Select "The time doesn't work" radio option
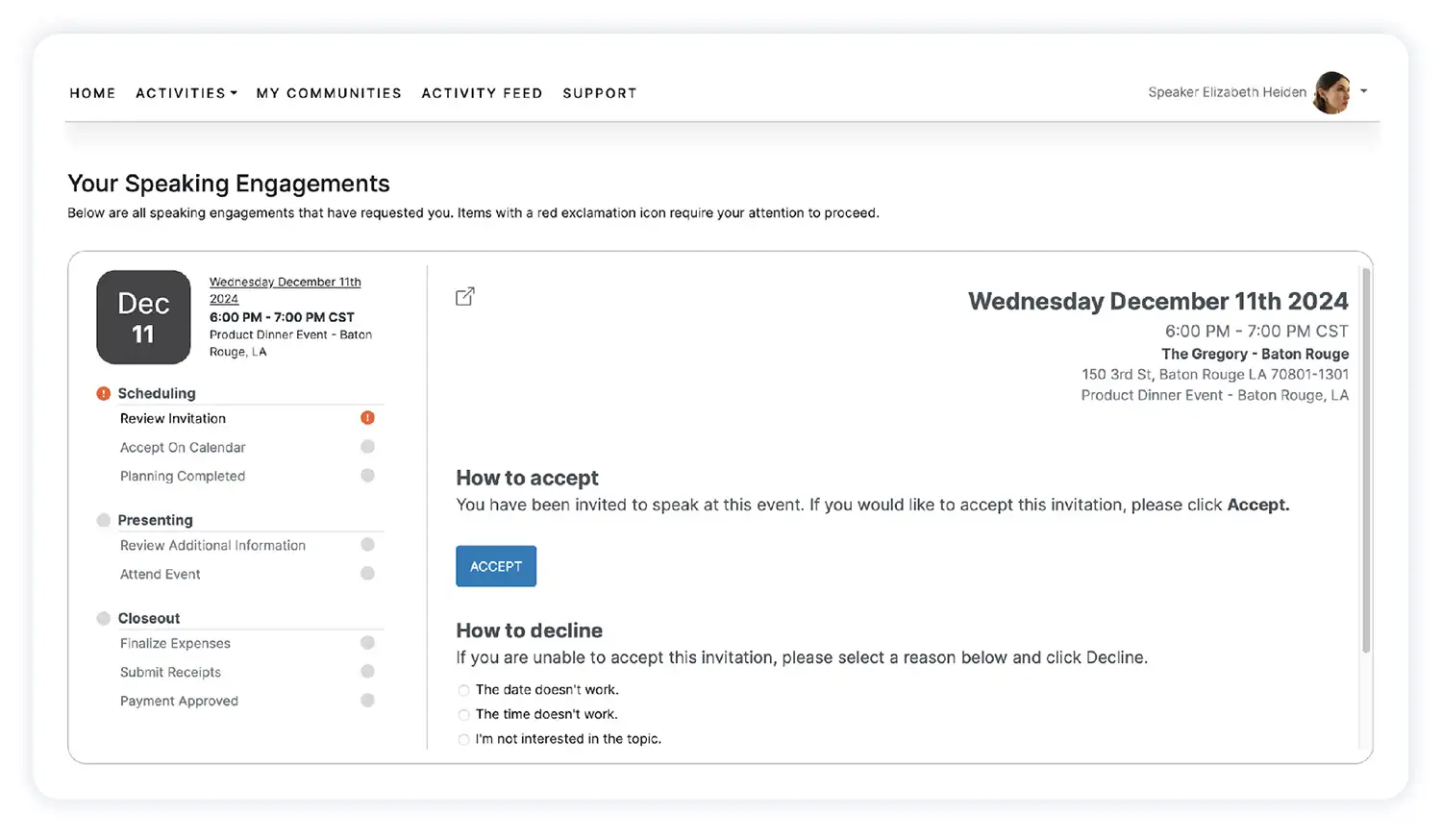 [x=464, y=715]
